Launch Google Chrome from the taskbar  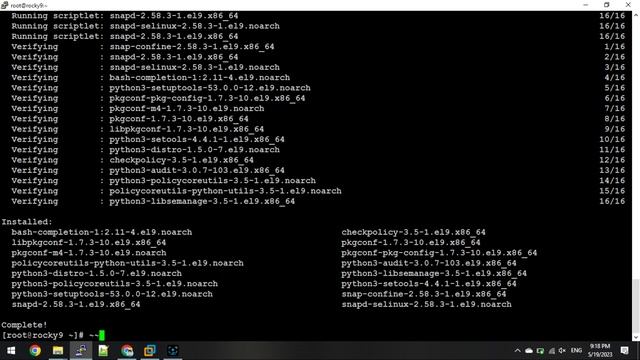(35, 351)
